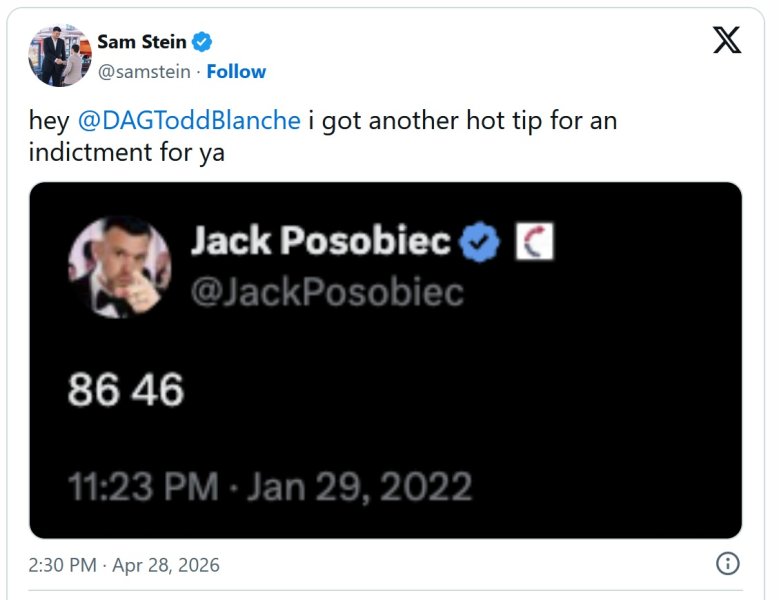Click Jack Posobiec's avatar in the screenshot
Viewport: 779px width, 600px height.
(119, 267)
